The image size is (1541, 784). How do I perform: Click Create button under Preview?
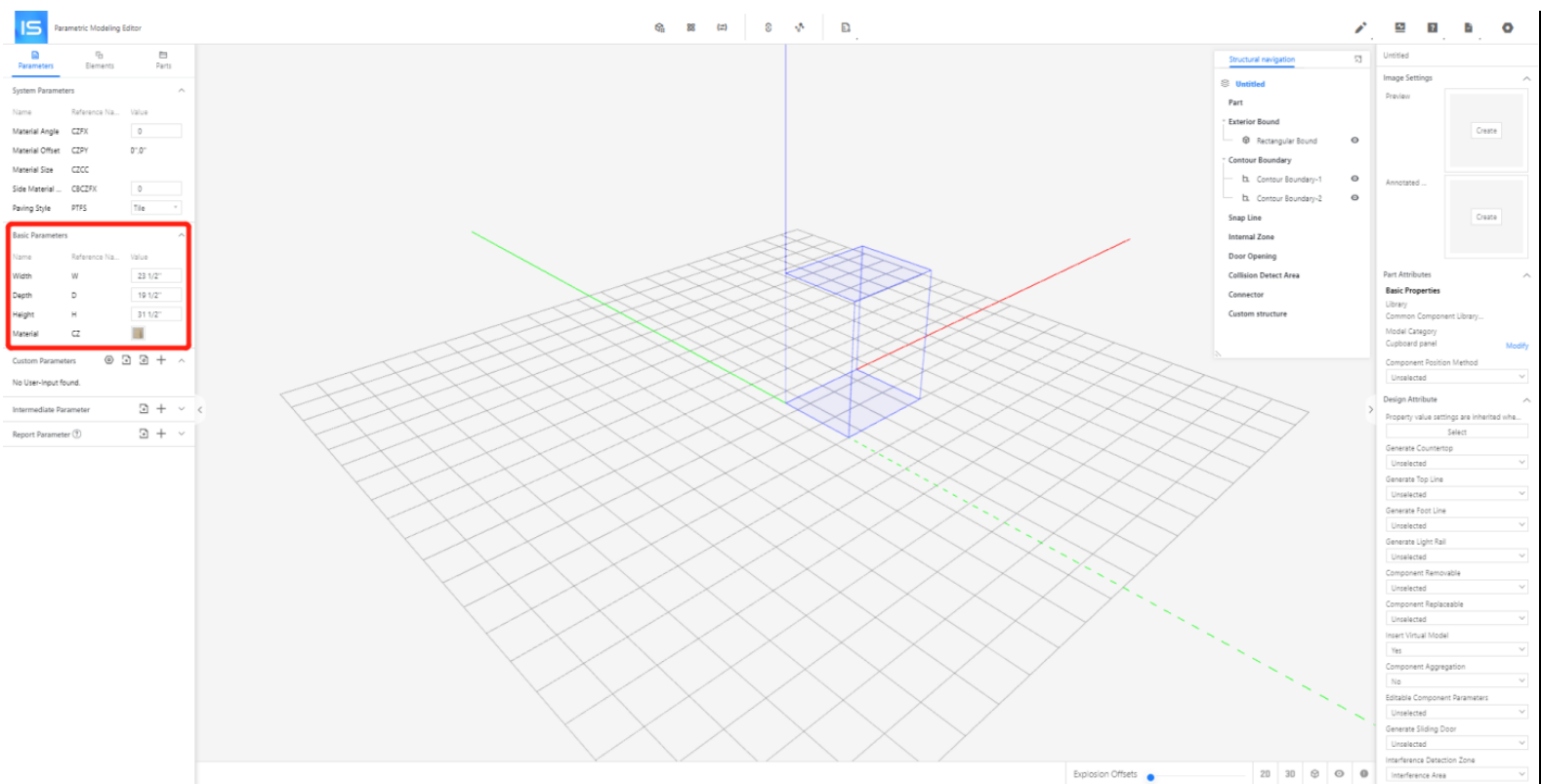click(x=1485, y=131)
